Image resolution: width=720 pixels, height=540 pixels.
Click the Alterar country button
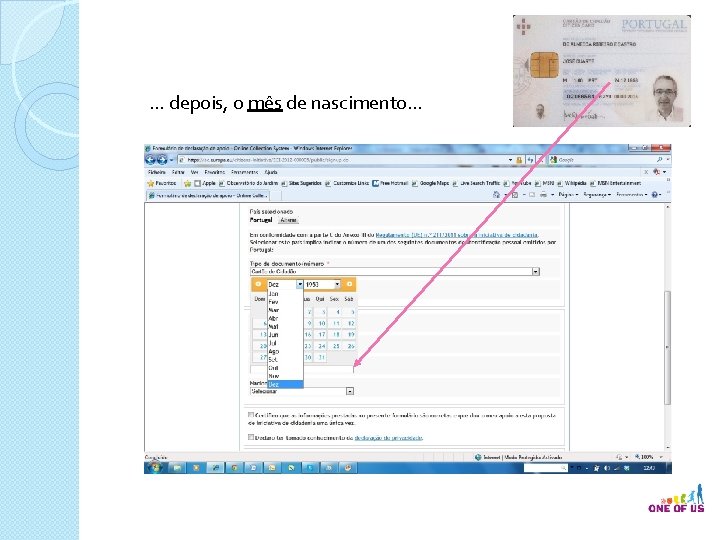click(288, 220)
